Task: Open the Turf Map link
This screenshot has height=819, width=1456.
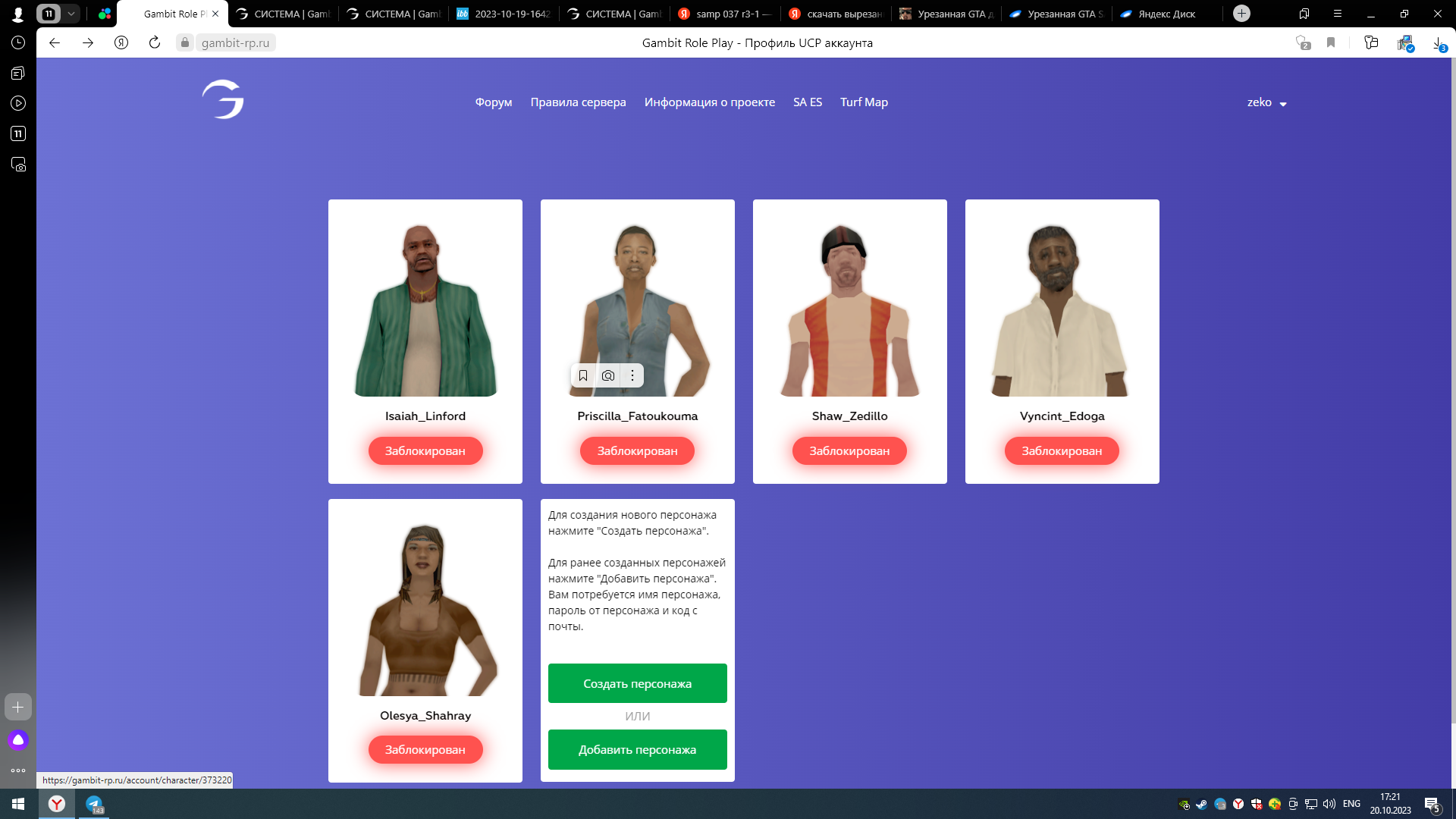Action: click(864, 102)
